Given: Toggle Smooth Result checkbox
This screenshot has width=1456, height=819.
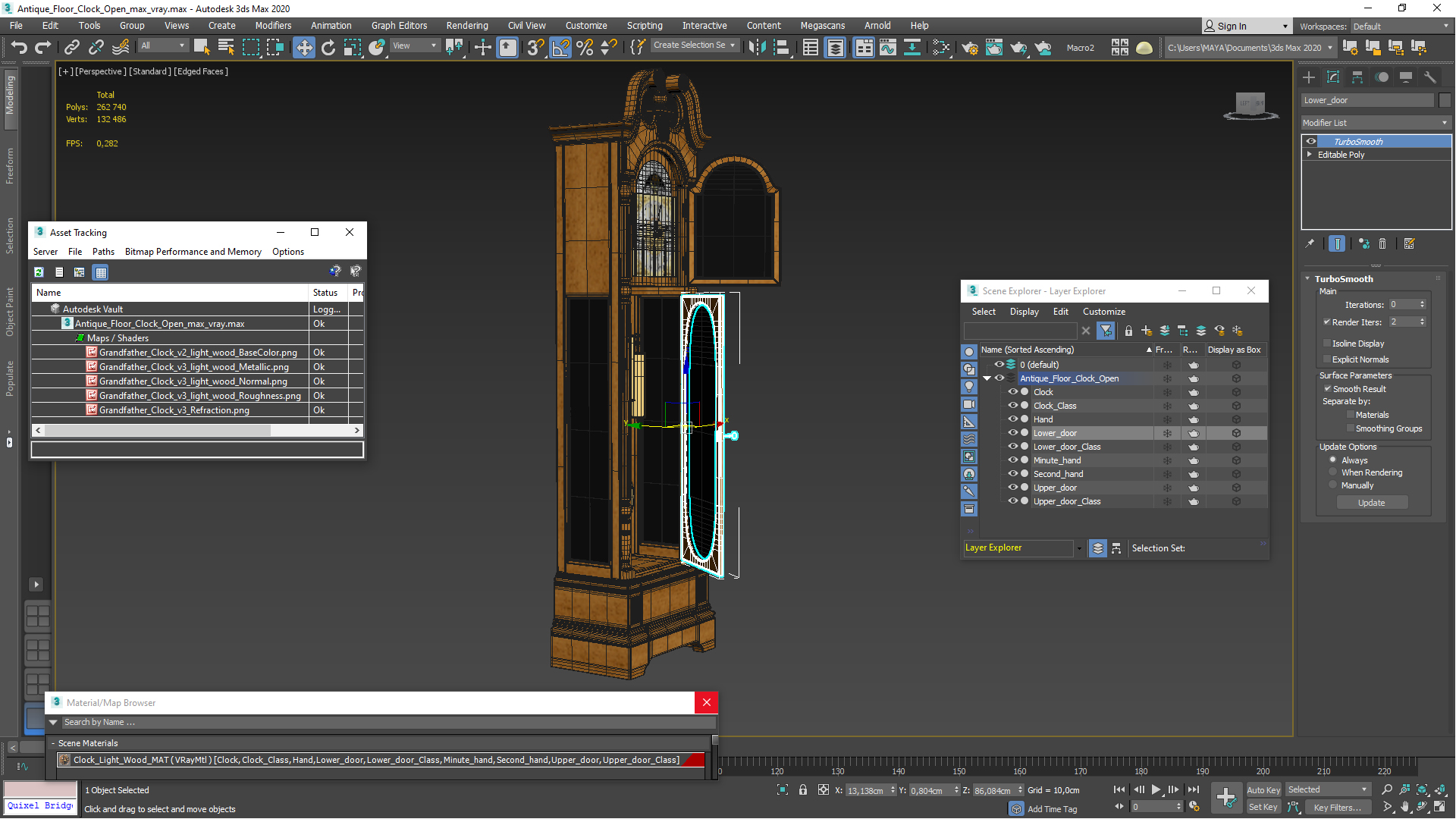Looking at the screenshot, I should [1328, 389].
